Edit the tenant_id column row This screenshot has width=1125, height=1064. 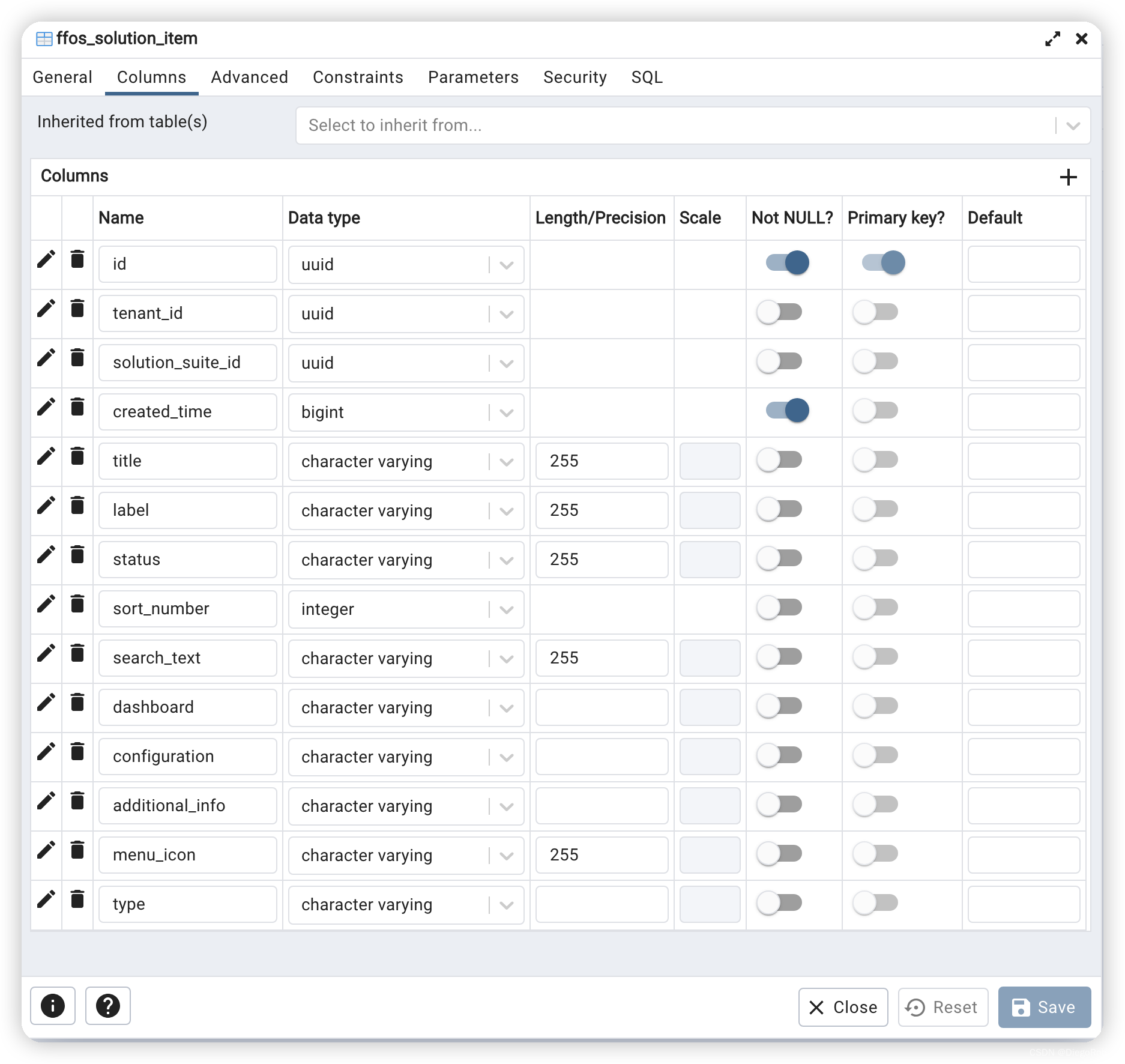(46, 309)
